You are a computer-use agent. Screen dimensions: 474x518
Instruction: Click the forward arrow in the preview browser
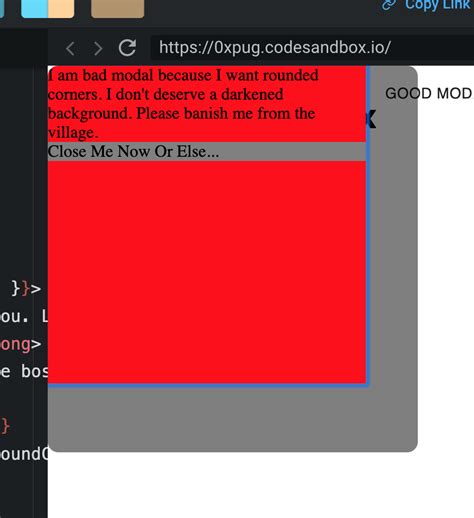click(98, 49)
